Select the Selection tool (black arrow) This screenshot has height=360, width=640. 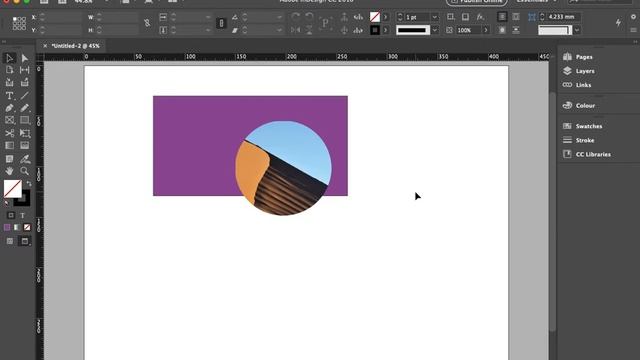pyautogui.click(x=9, y=58)
